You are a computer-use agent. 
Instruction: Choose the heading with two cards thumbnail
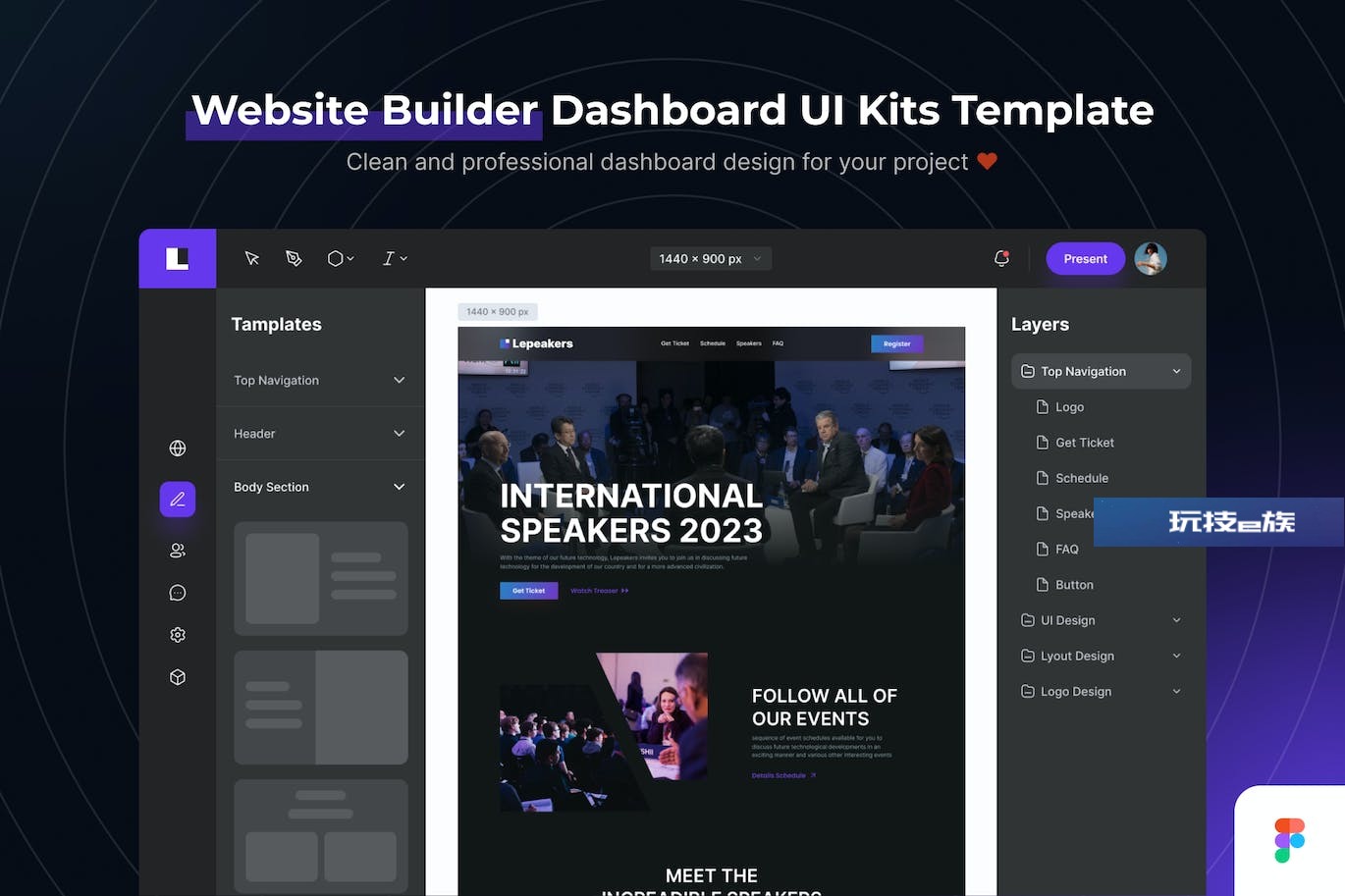tap(321, 835)
